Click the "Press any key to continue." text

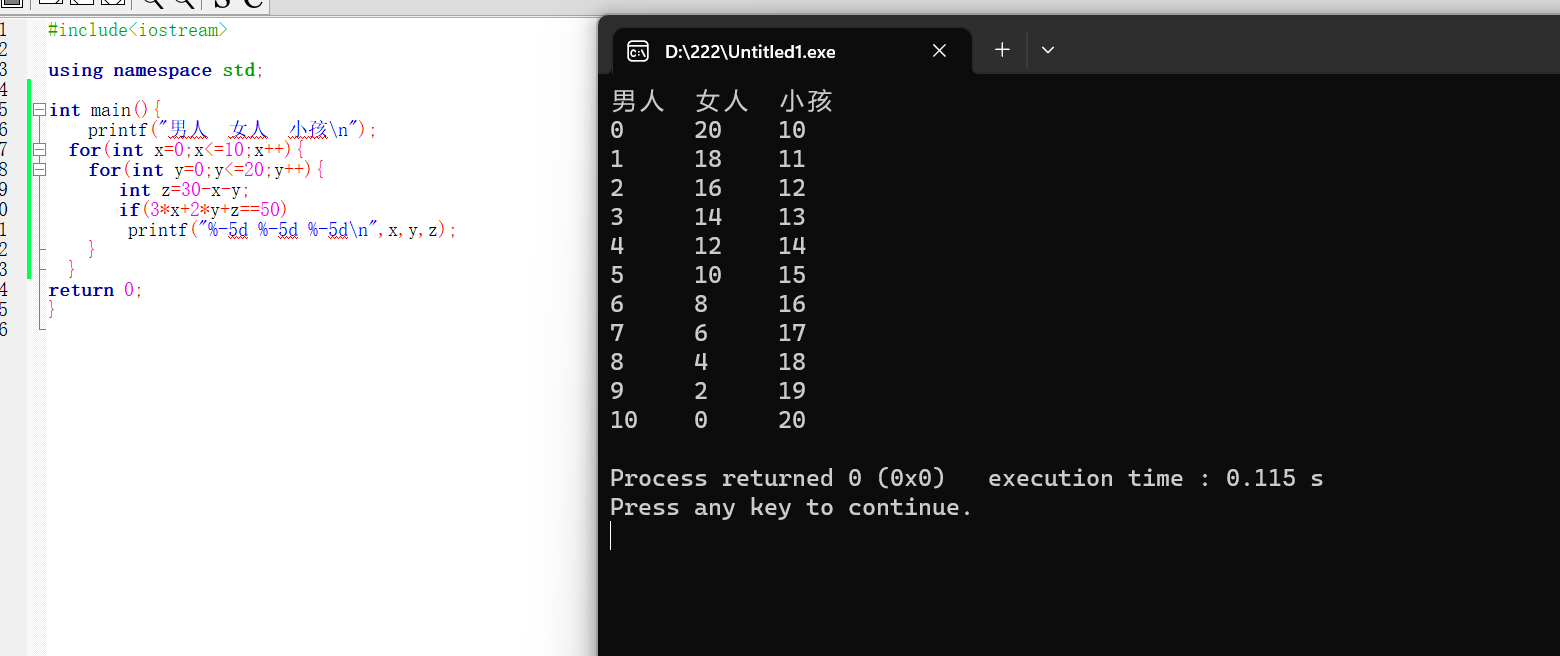[791, 507]
